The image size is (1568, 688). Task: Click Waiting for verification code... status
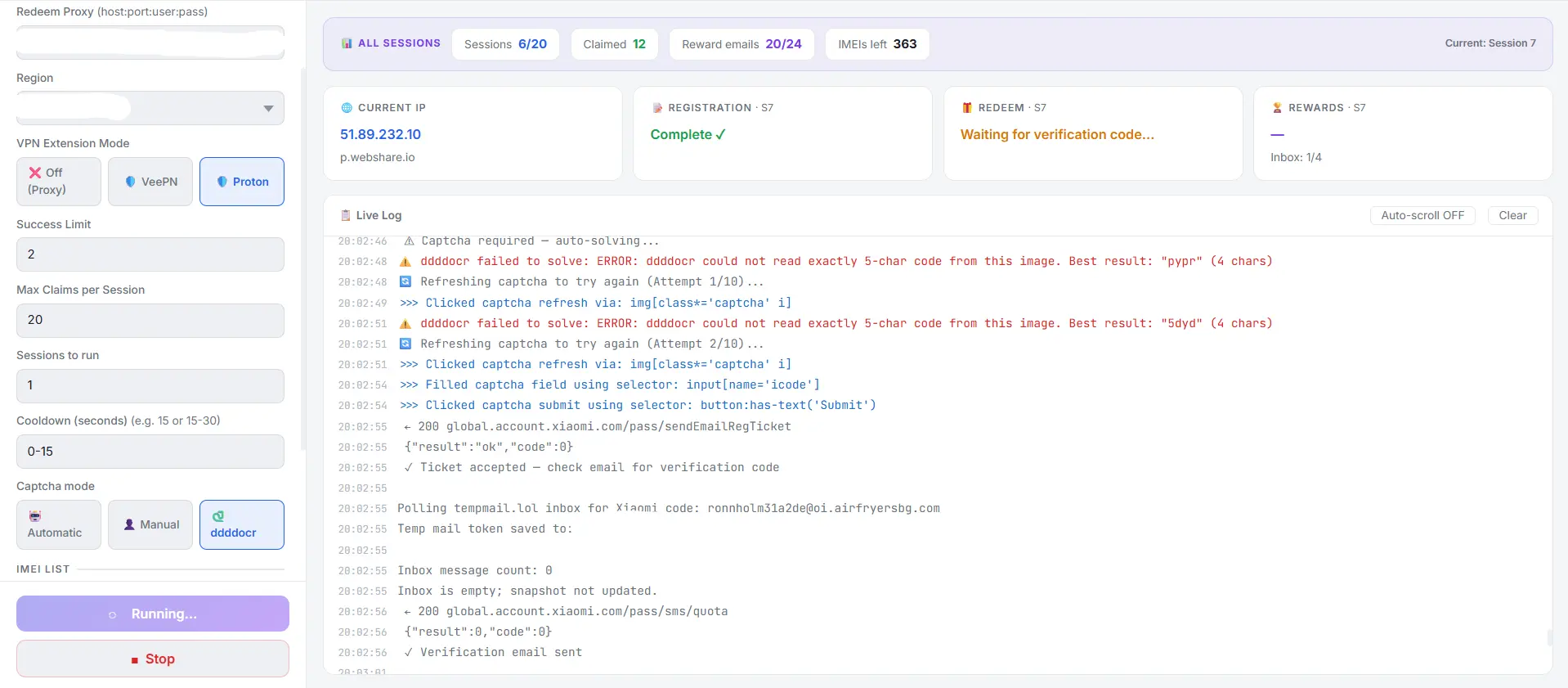1057,134
